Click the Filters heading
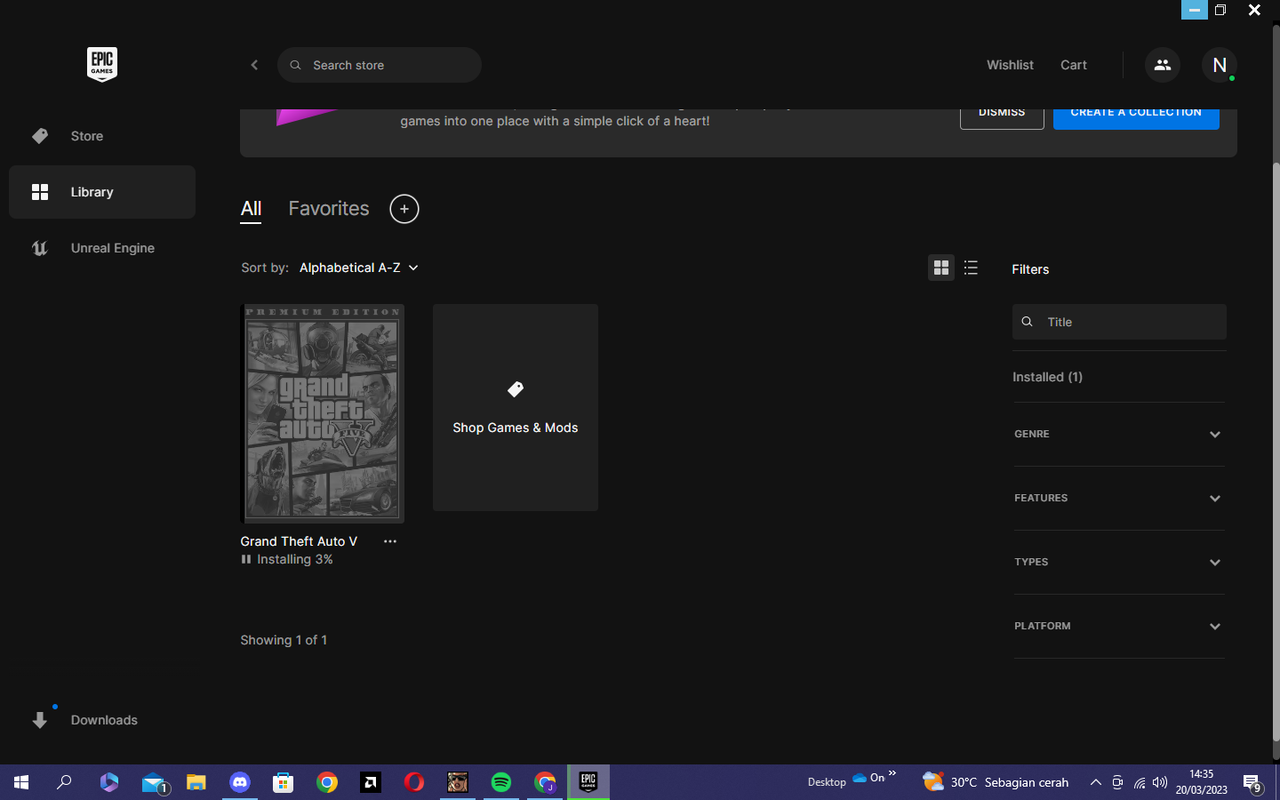The width and height of the screenshot is (1280, 800). (1030, 269)
